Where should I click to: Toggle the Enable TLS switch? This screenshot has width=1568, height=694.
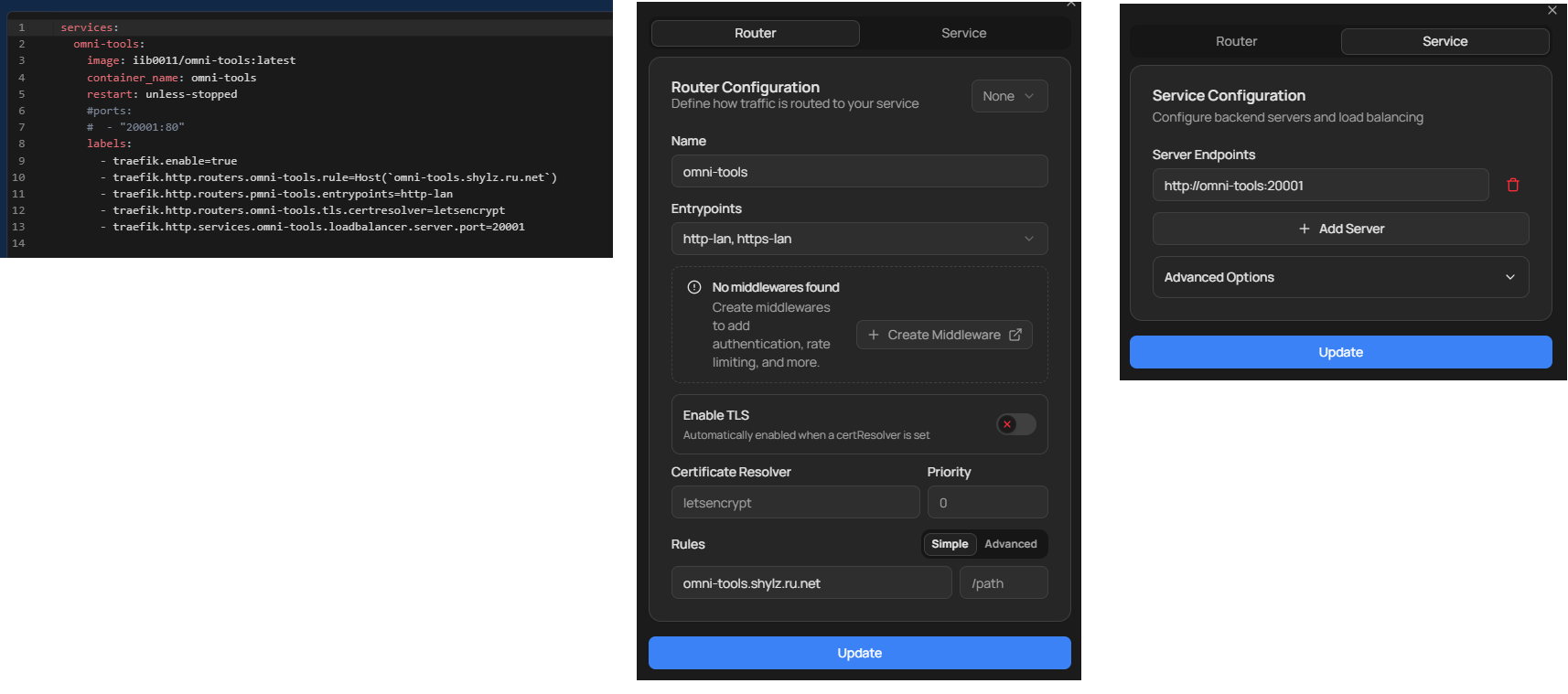tap(1015, 424)
